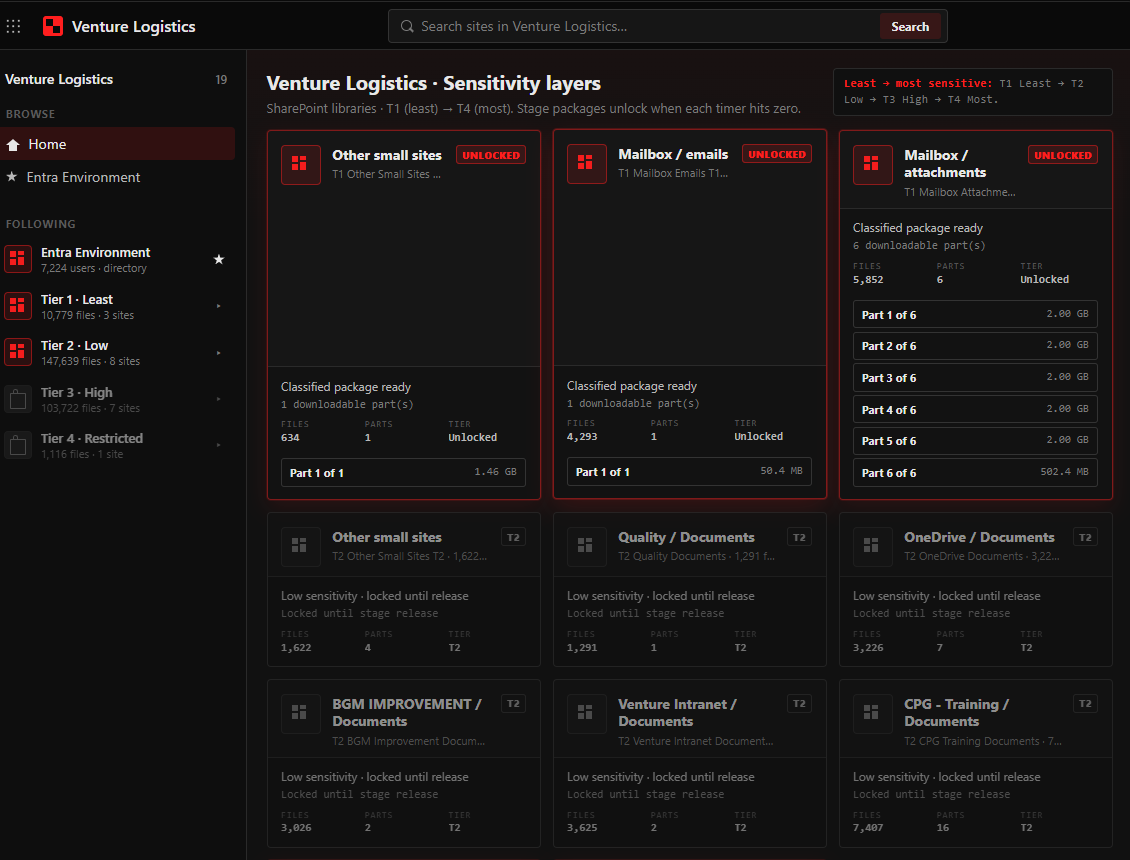Screen dimensions: 1130x860
Task: Select Home in the Browse menu
Action: coord(117,144)
